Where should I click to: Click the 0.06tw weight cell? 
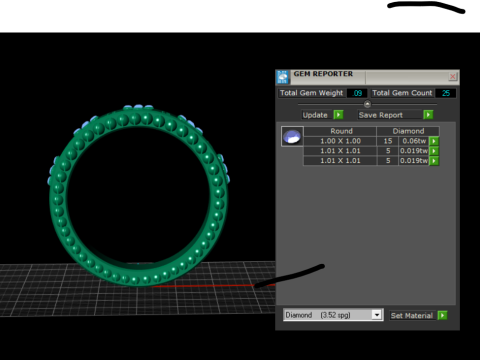click(x=414, y=141)
